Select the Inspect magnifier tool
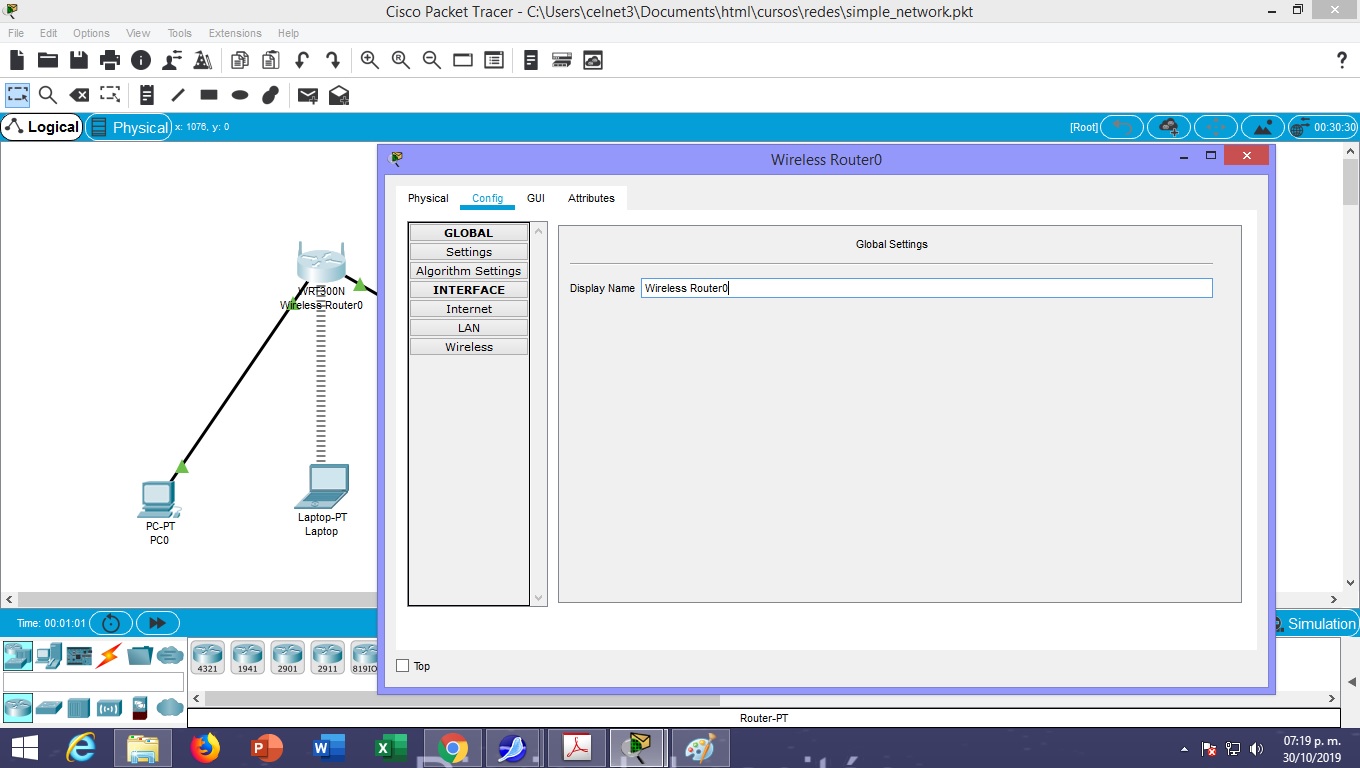The height and width of the screenshot is (768, 1360). 47,95
